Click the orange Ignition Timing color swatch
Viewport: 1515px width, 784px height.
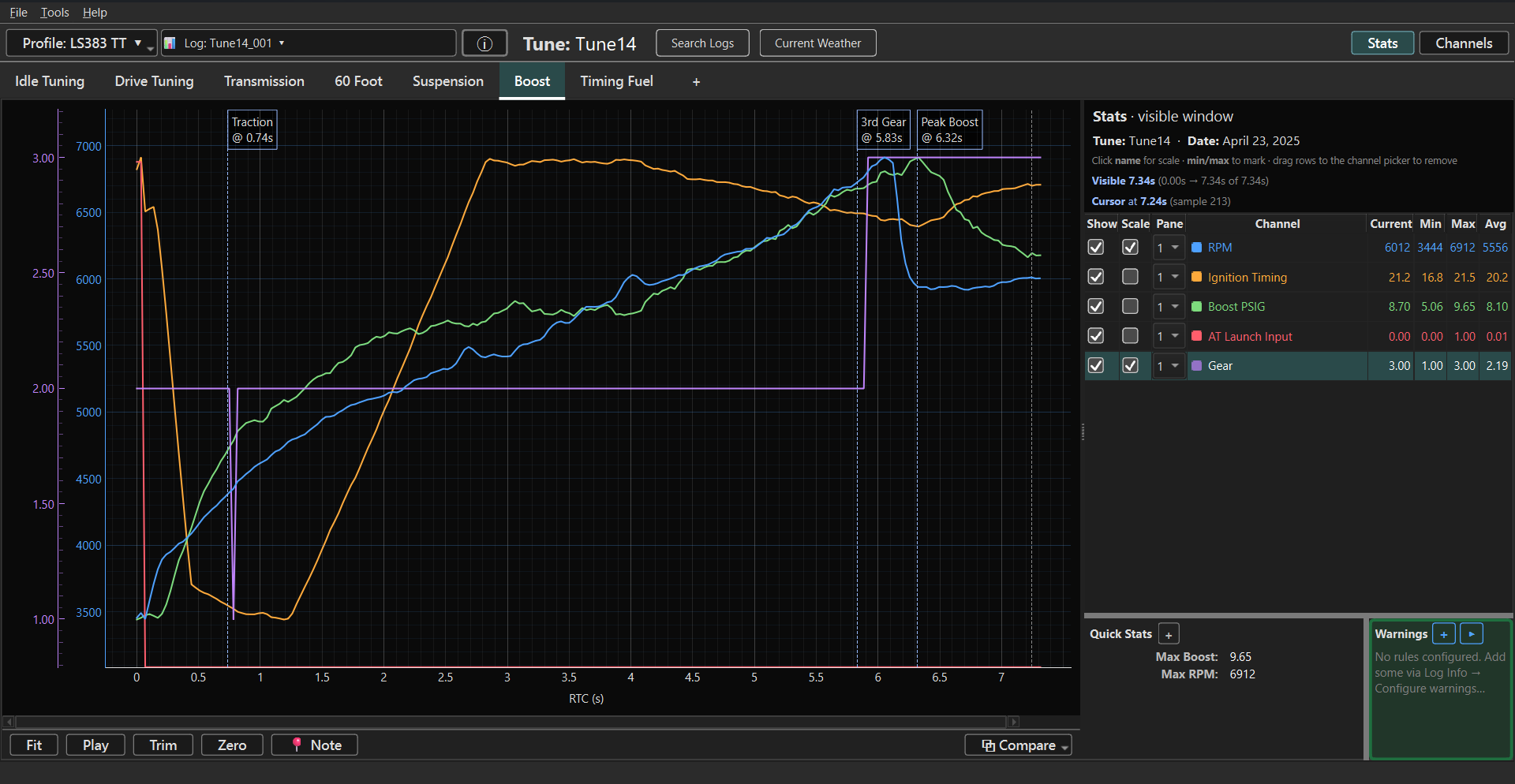(x=1196, y=277)
